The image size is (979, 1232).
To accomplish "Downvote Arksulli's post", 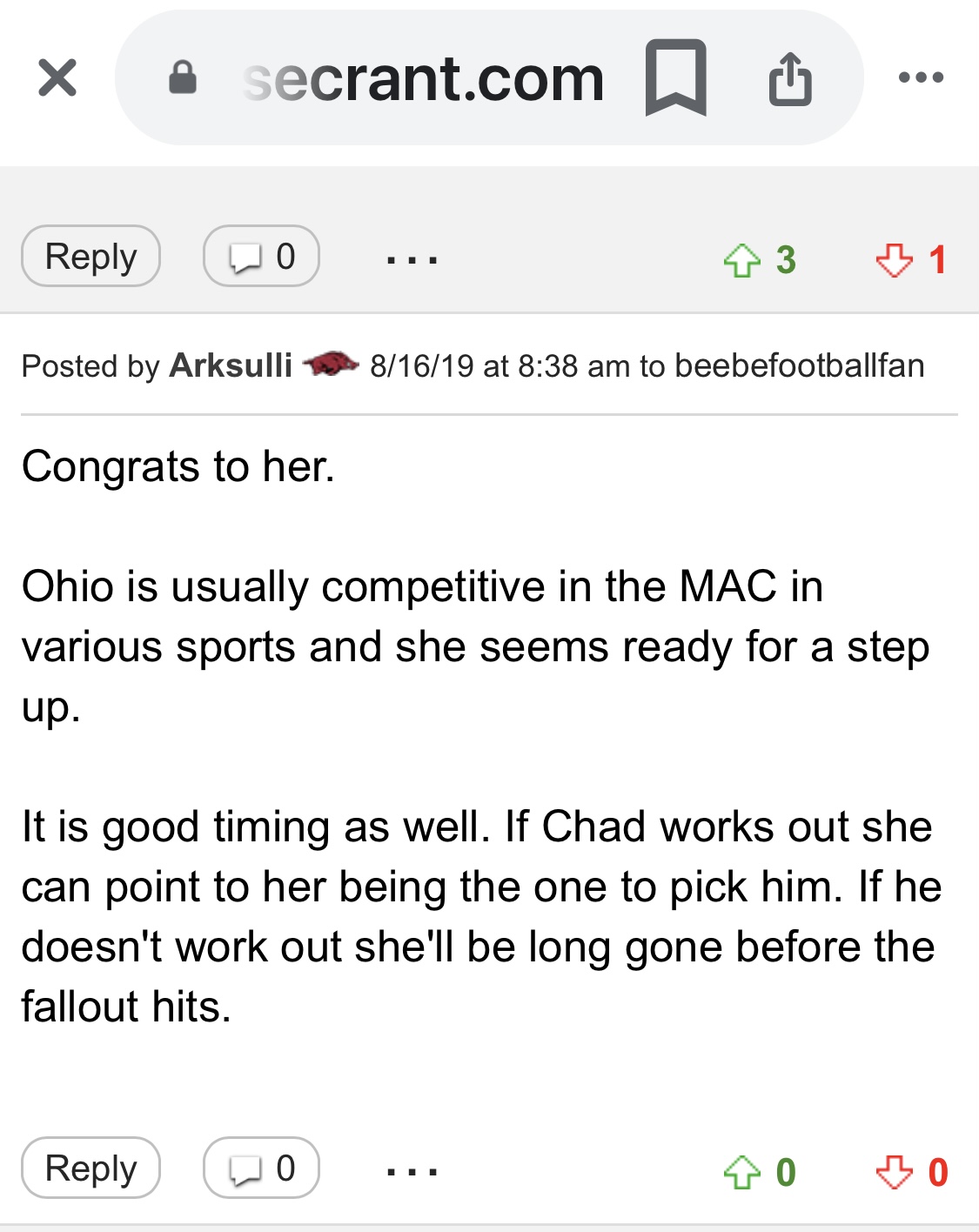I will [895, 1172].
